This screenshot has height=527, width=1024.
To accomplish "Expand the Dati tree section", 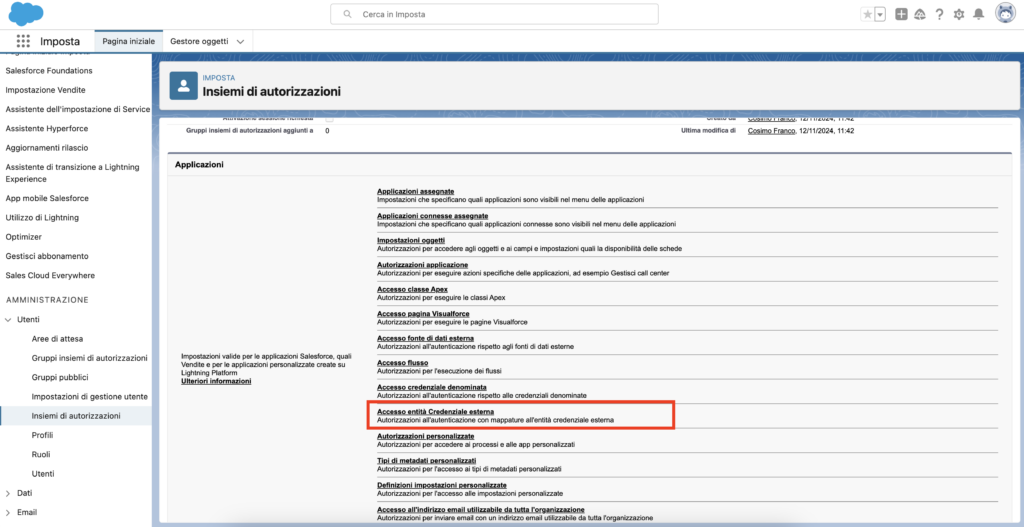I will [10, 493].
